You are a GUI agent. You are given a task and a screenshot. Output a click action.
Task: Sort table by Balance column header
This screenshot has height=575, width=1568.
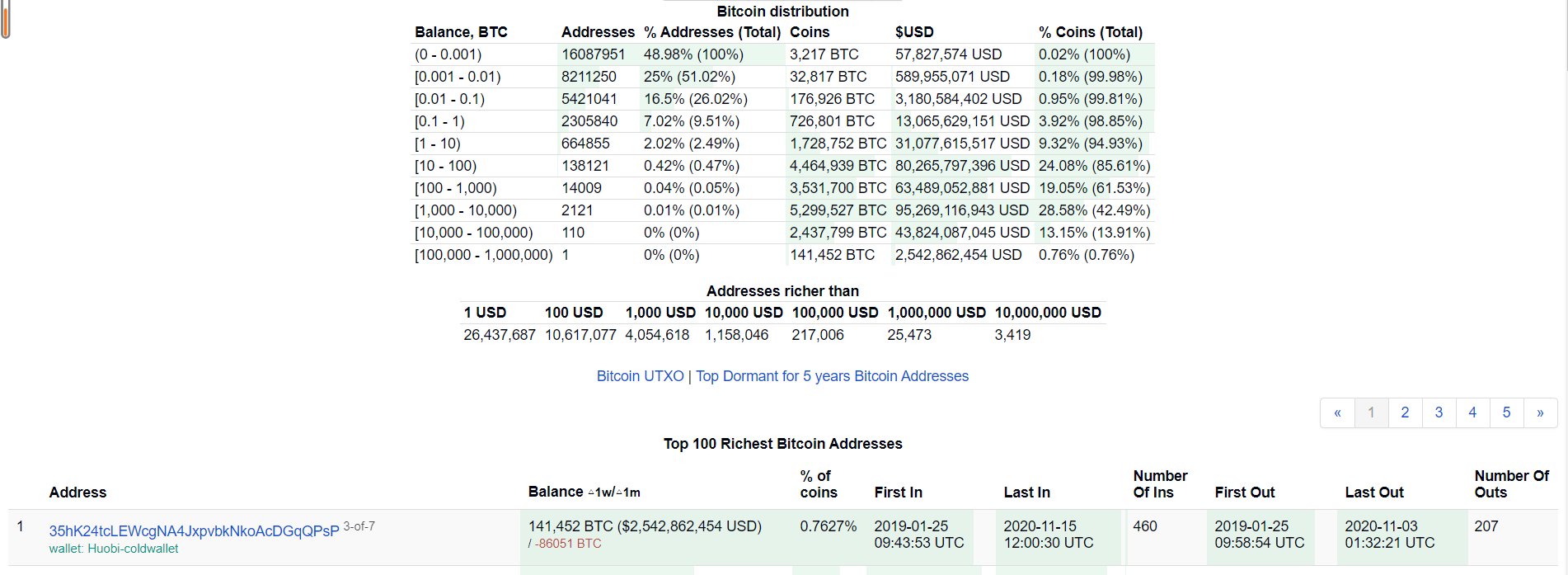click(x=556, y=492)
